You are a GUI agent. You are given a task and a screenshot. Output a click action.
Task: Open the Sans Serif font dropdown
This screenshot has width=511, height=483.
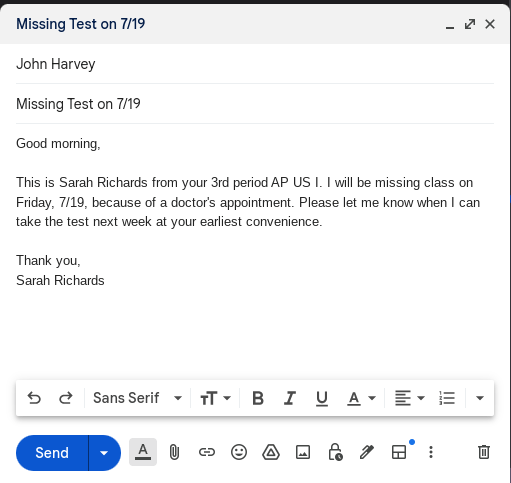(x=137, y=398)
